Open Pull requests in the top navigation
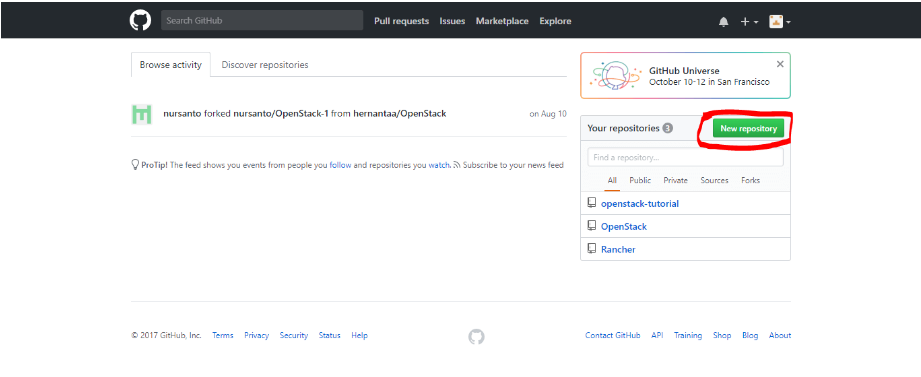Screen dimensions: 921x377 [401, 21]
